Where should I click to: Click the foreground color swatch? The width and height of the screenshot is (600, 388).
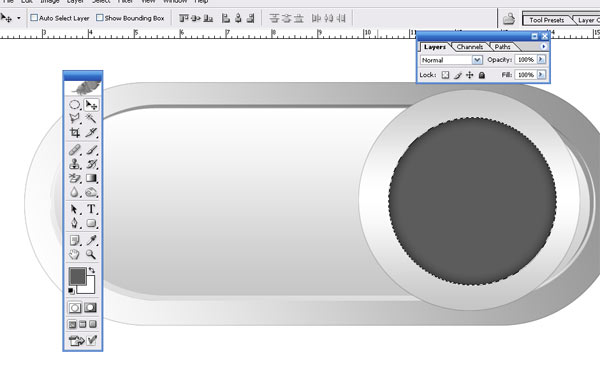click(77, 276)
